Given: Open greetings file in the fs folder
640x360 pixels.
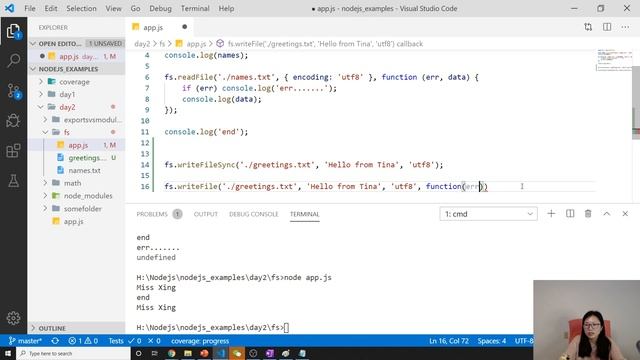Looking at the screenshot, I should click(x=87, y=158).
